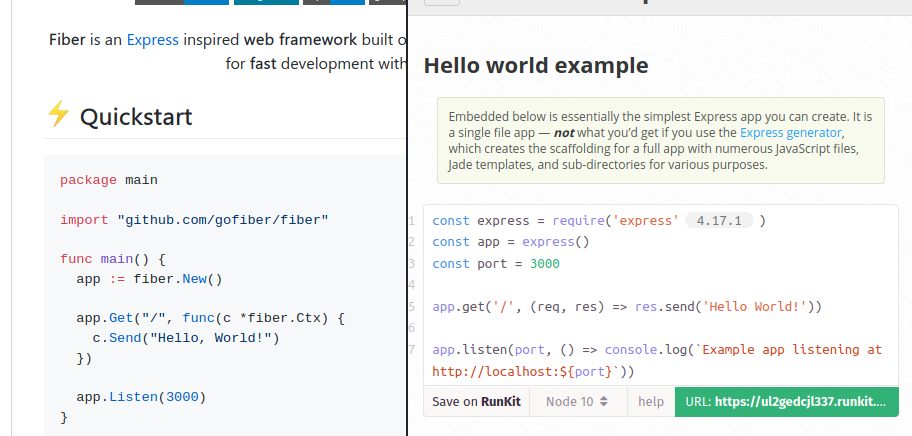Click line number 7 in the RunKit editor
The width and height of the screenshot is (912, 436).
412,350
